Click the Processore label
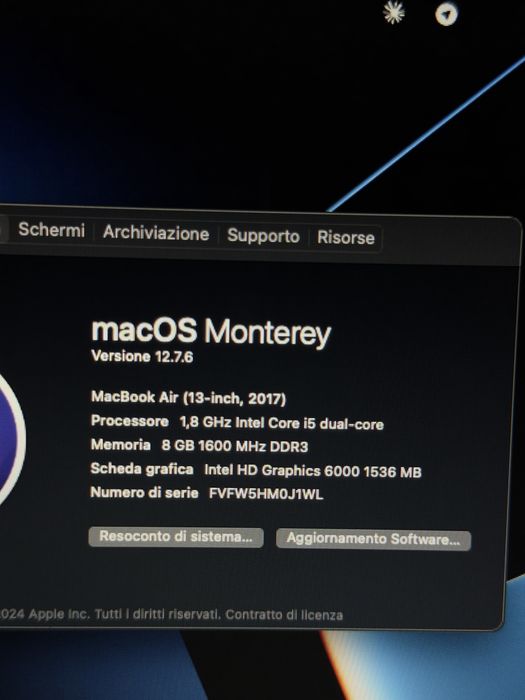Screen dimensions: 525x700 tap(130, 421)
